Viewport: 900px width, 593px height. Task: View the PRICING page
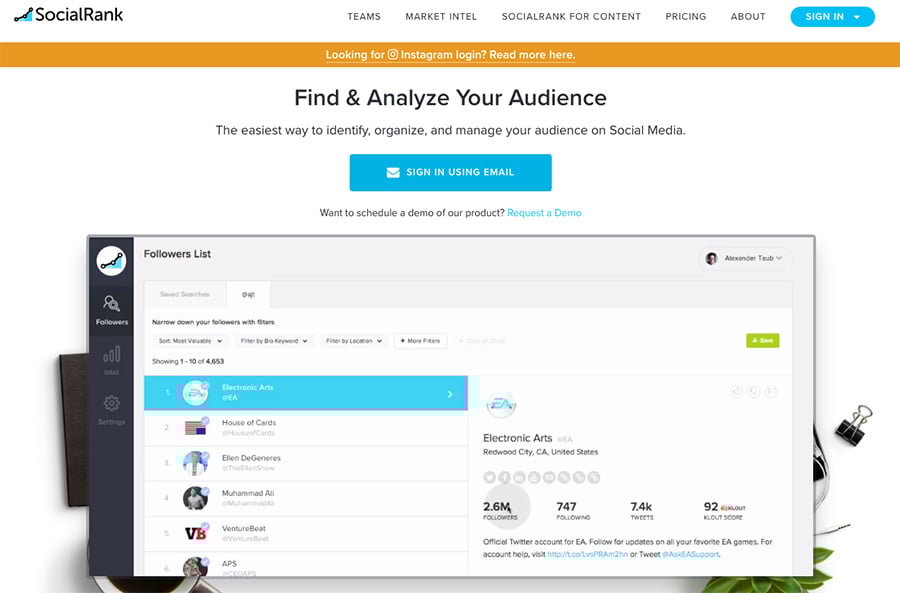[x=686, y=17]
